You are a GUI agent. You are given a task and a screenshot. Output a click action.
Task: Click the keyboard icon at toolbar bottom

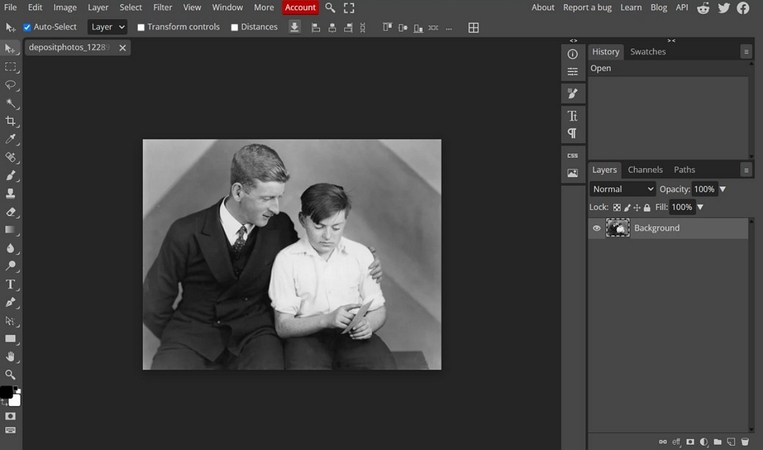click(10, 431)
